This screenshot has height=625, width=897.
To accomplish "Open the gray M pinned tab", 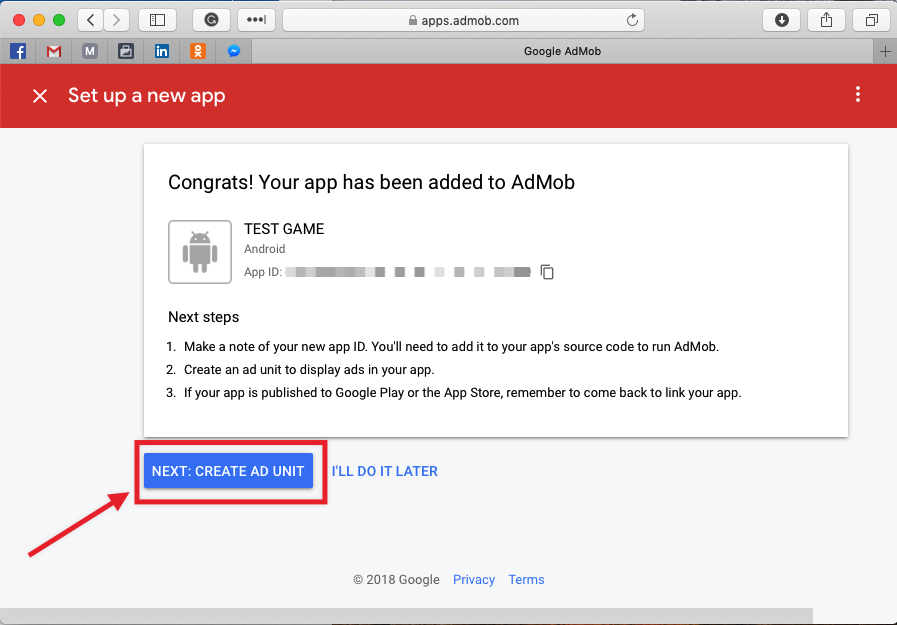I will (x=90, y=51).
